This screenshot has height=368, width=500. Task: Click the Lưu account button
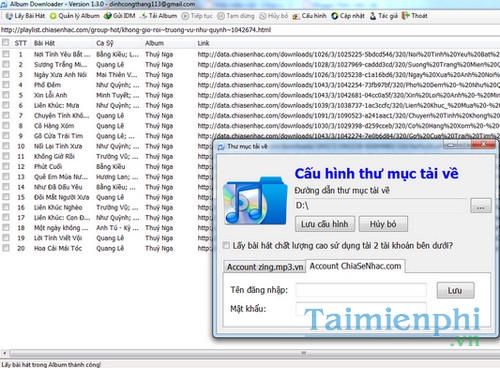coord(455,290)
